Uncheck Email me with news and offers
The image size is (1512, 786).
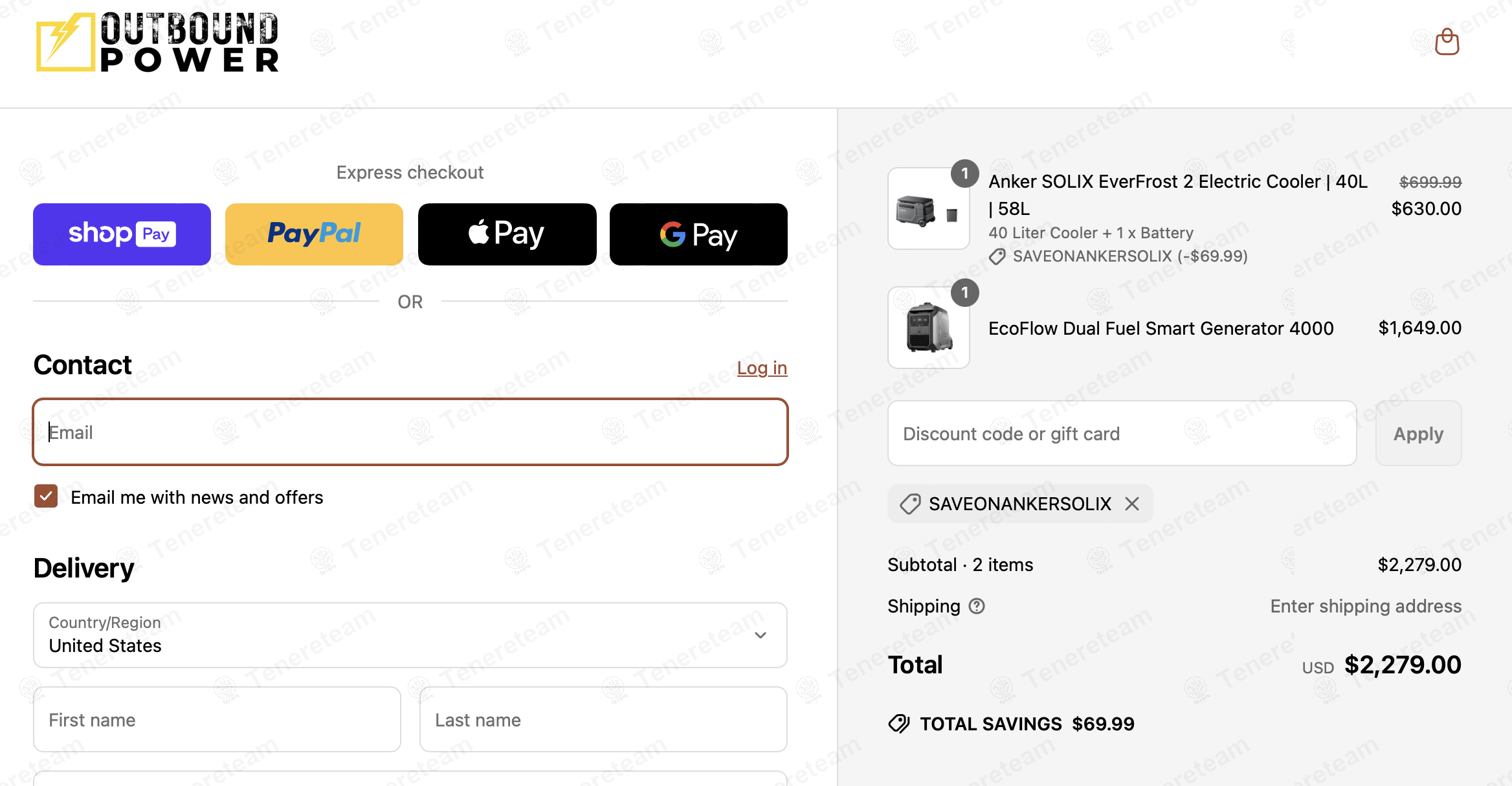coord(46,497)
